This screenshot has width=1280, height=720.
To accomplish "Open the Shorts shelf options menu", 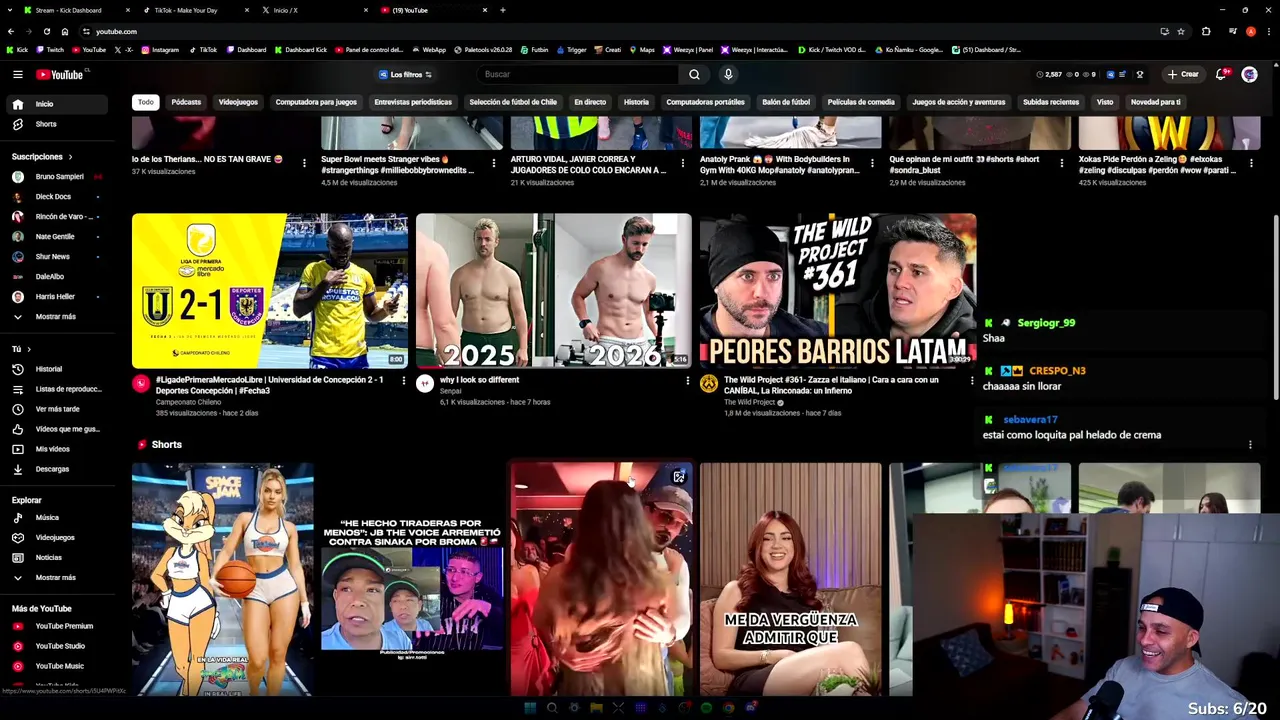I will [x=1250, y=445].
